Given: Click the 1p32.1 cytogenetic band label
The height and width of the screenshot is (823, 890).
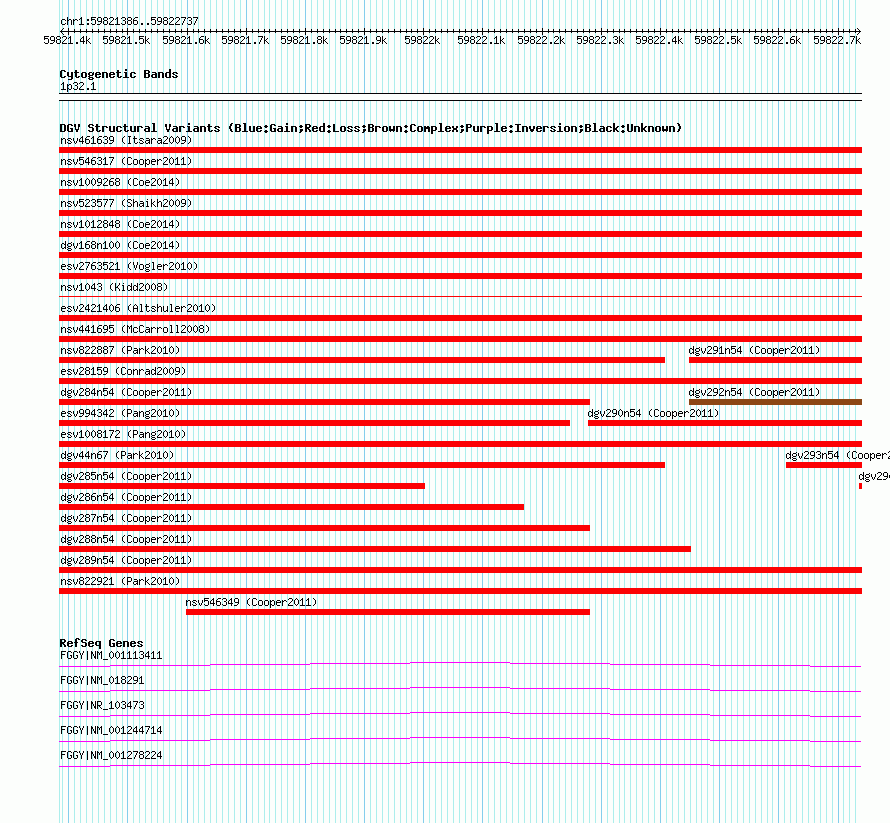Looking at the screenshot, I should tap(78, 86).
